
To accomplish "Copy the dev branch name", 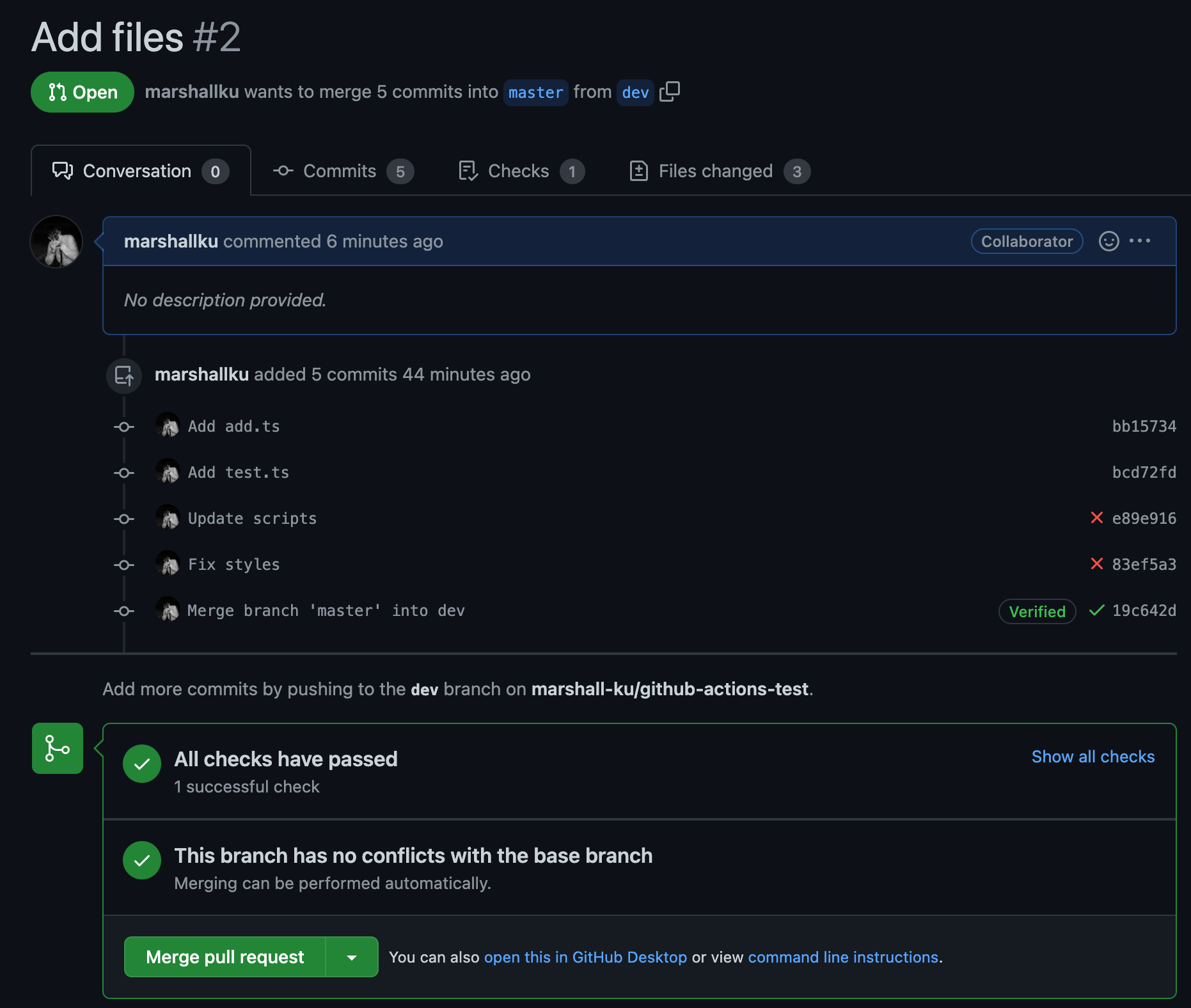I will click(670, 92).
